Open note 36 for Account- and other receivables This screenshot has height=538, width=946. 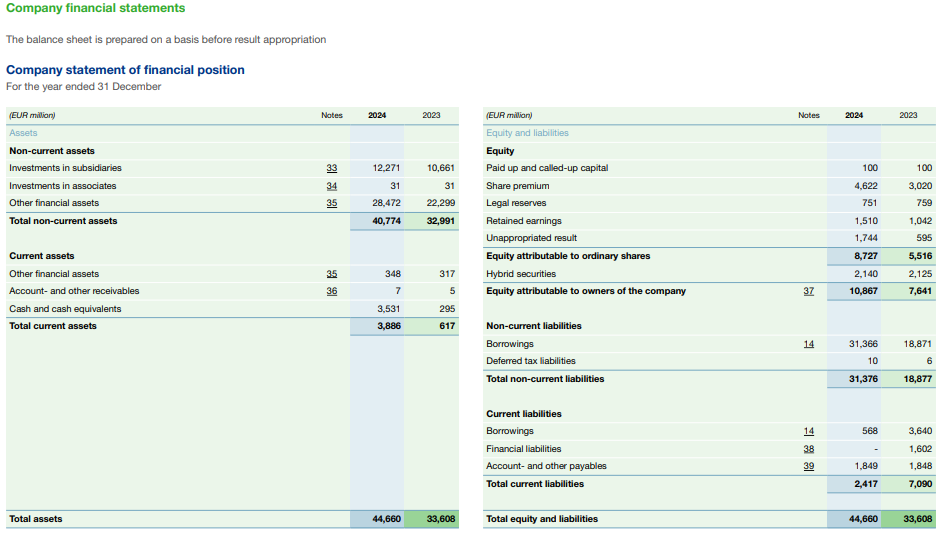(x=332, y=291)
